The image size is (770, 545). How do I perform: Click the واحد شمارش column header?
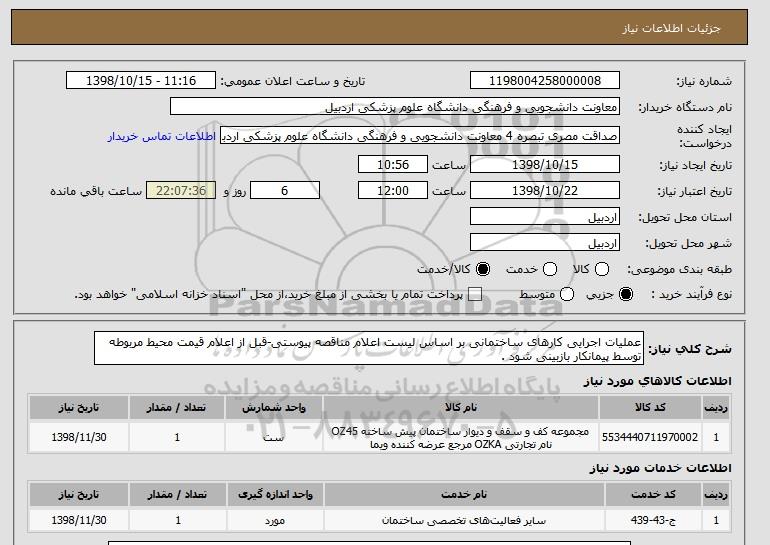tap(274, 408)
